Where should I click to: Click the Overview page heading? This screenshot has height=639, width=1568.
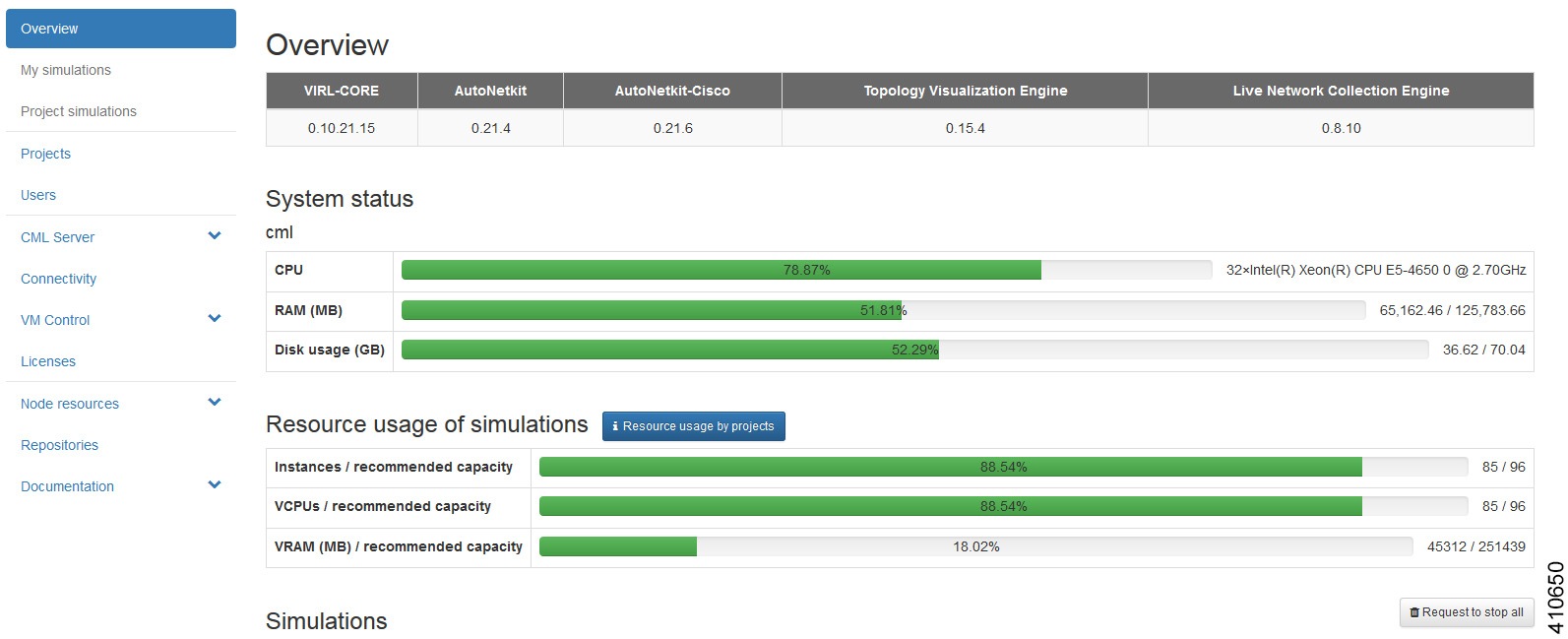pos(327,45)
